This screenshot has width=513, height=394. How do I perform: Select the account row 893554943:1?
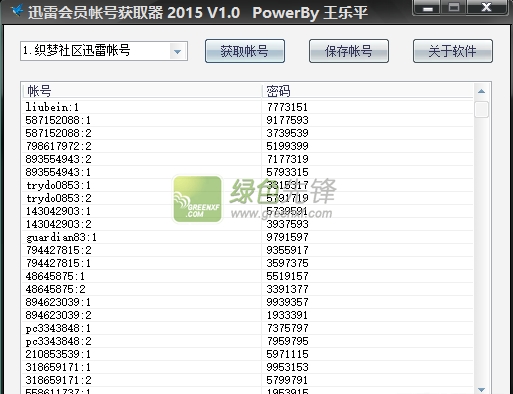pos(248,172)
